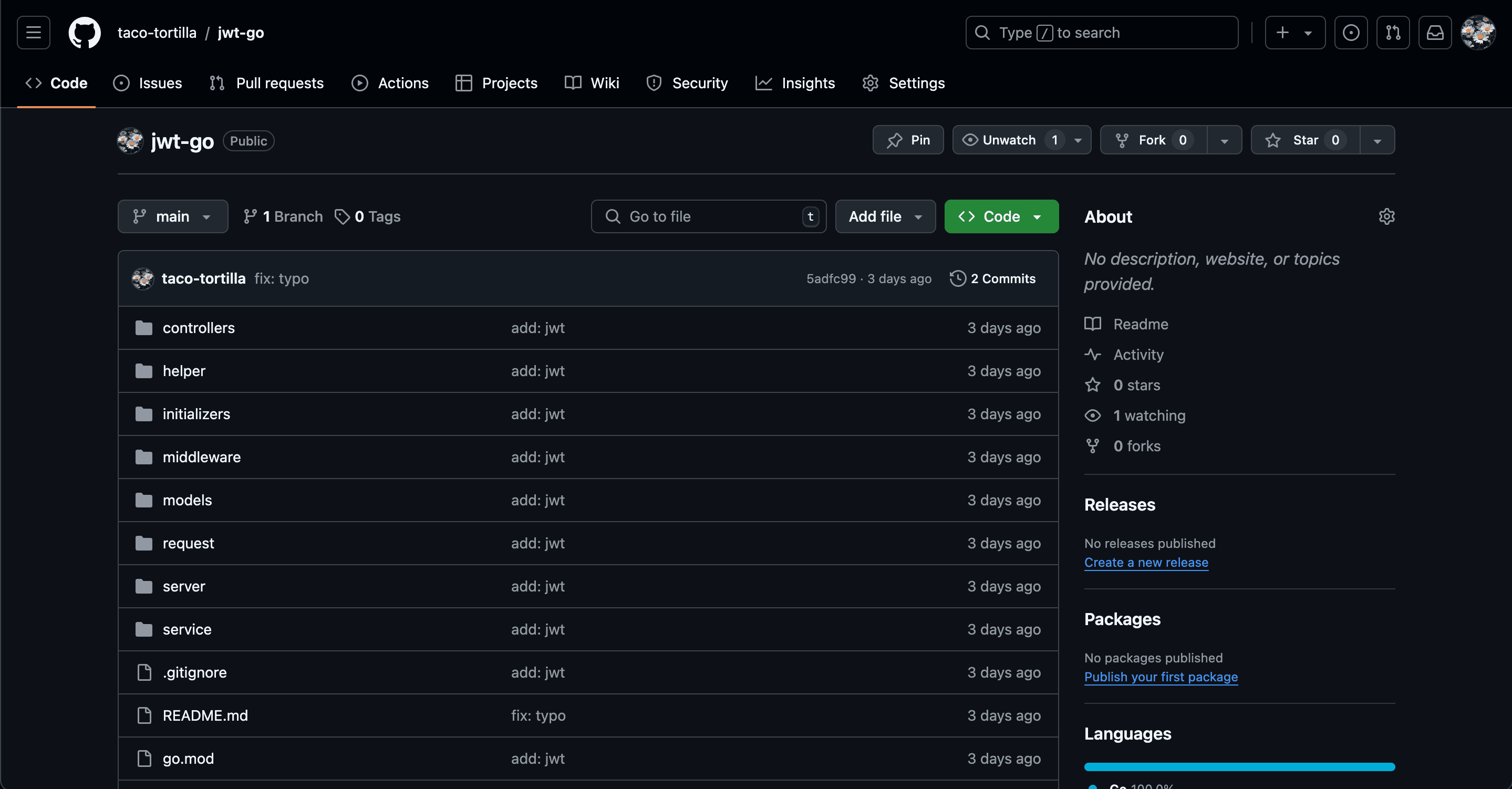
Task: Open the Actions tab
Action: [x=390, y=84]
